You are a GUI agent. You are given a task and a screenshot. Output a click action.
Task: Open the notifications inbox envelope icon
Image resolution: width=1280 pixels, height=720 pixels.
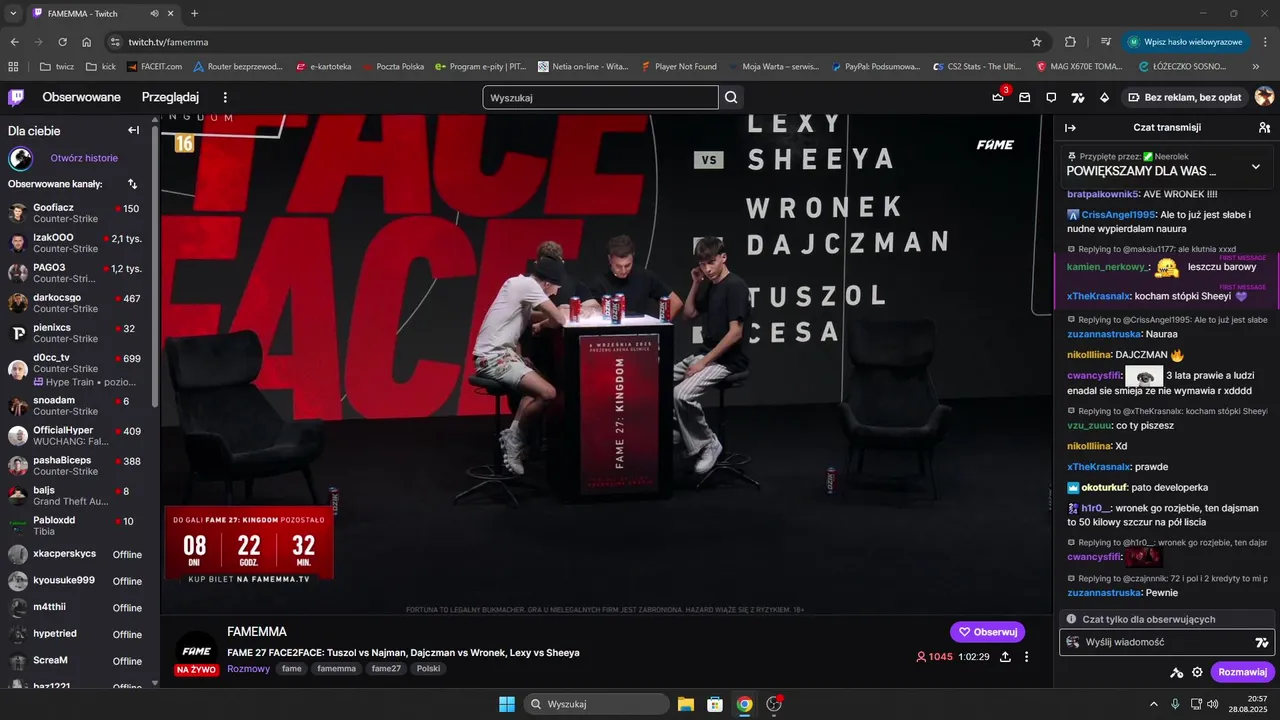pyautogui.click(x=1025, y=97)
